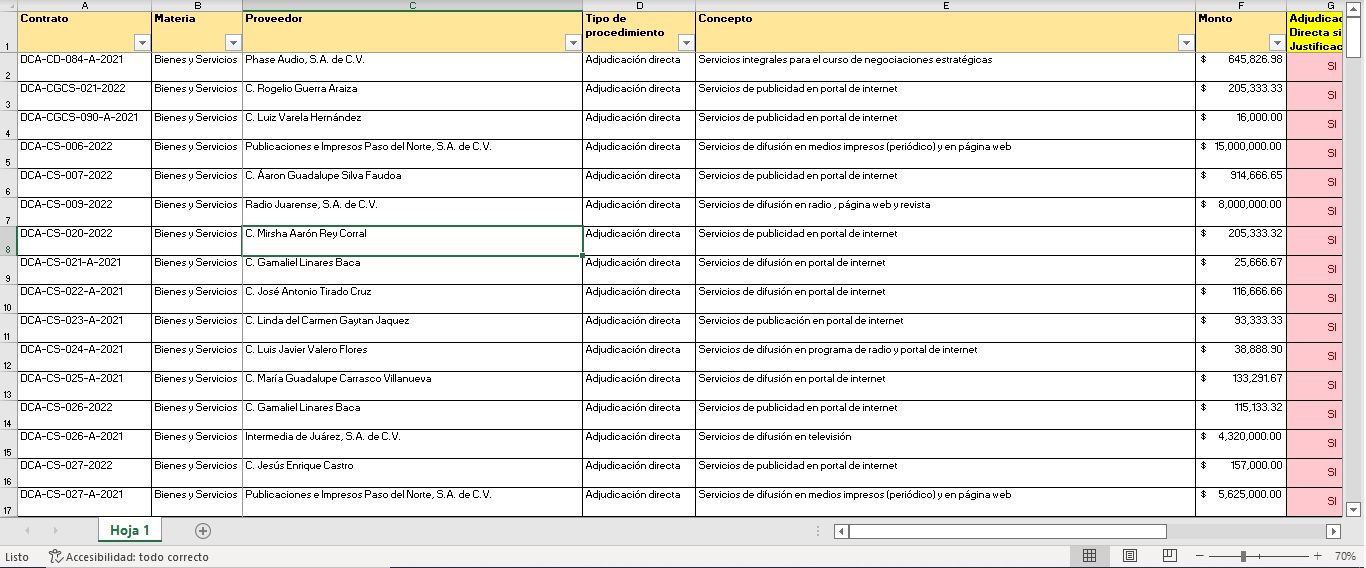Screen dimensions: 1366x568
Task: Click Accesibilidad: todo correcto status
Action: point(129,557)
